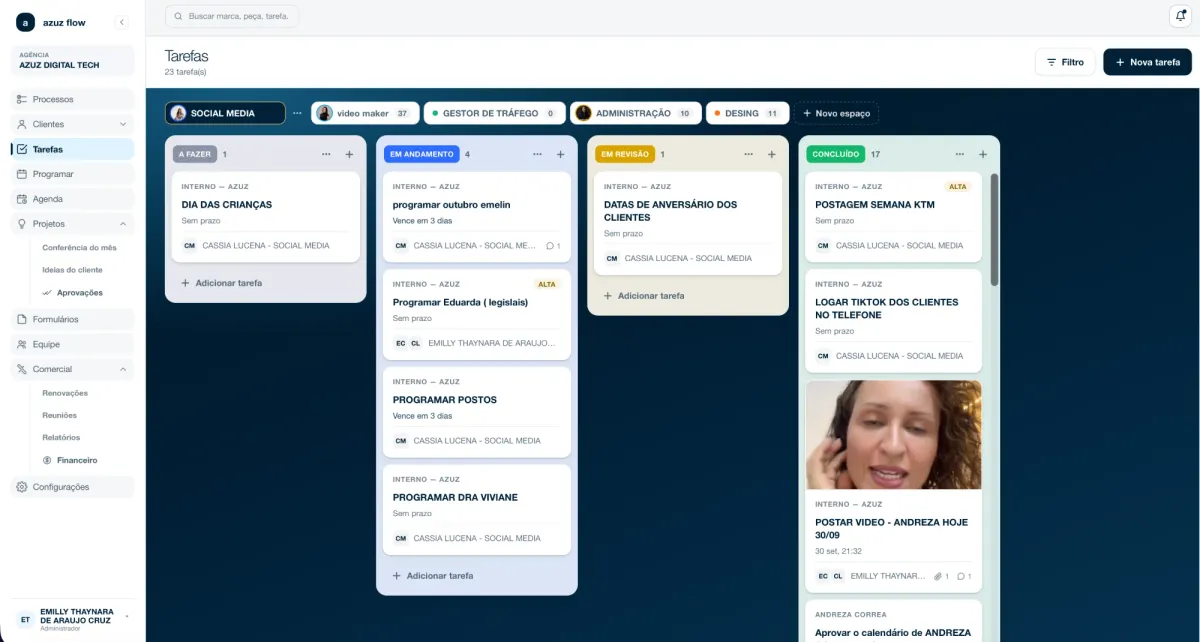The height and width of the screenshot is (642, 1200).
Task: Switch to the DESING space
Action: point(748,113)
